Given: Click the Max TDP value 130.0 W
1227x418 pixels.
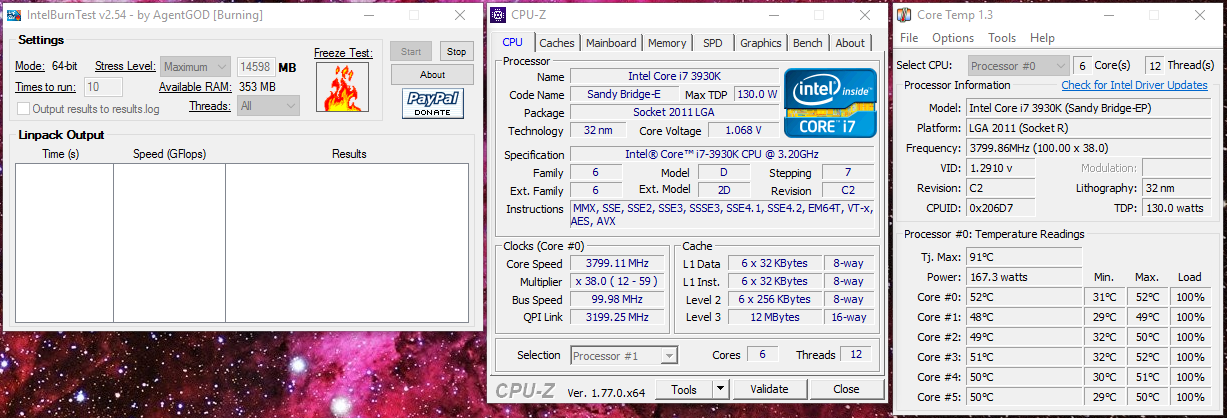Looking at the screenshot, I should 757,94.
